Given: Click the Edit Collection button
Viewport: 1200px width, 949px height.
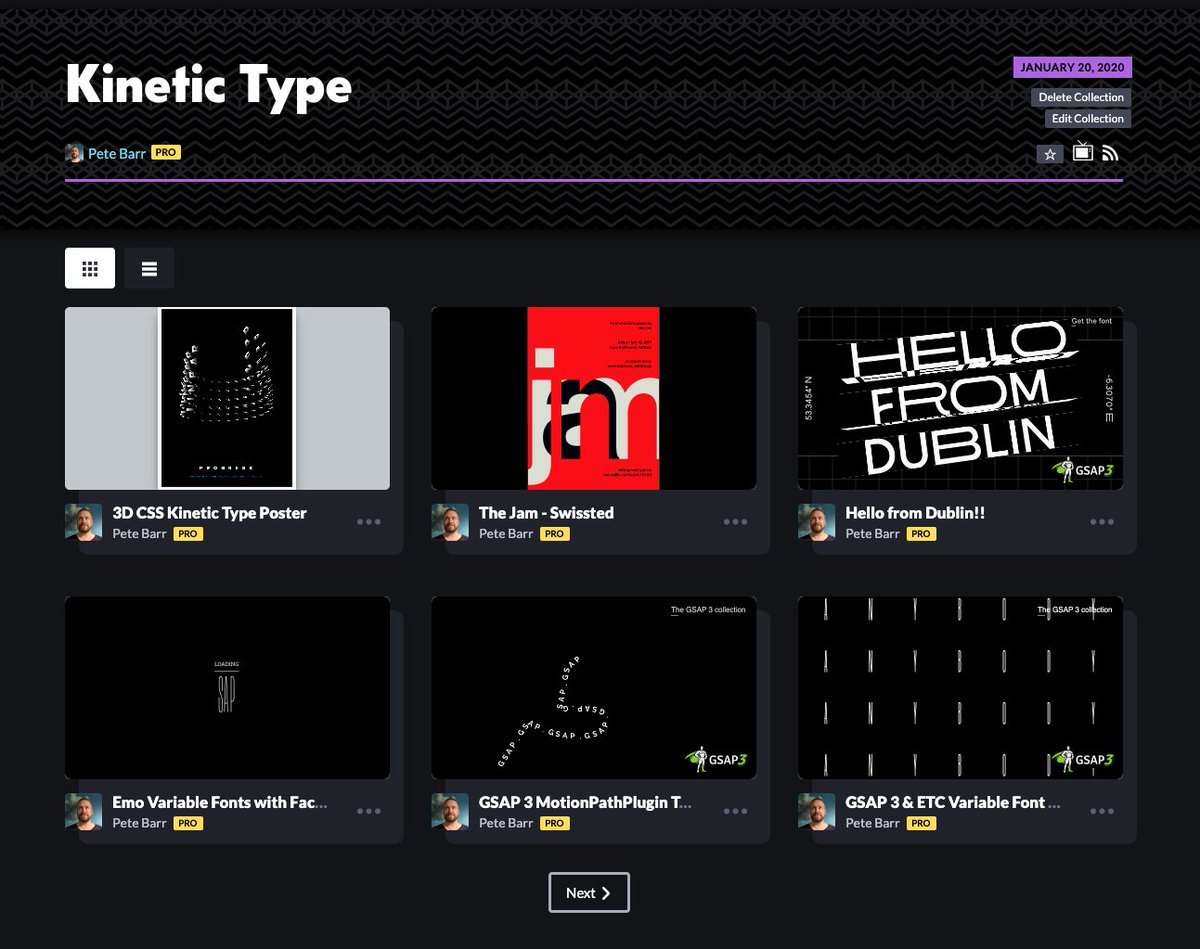Looking at the screenshot, I should (1088, 118).
